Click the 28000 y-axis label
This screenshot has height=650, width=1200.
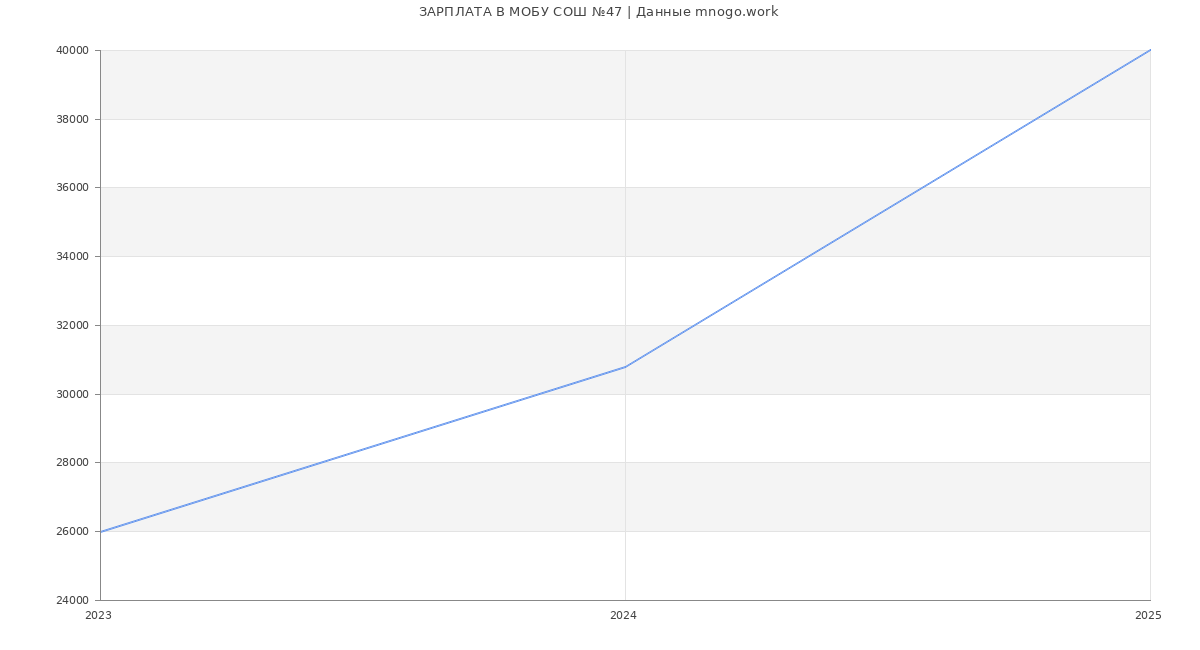[x=73, y=463]
